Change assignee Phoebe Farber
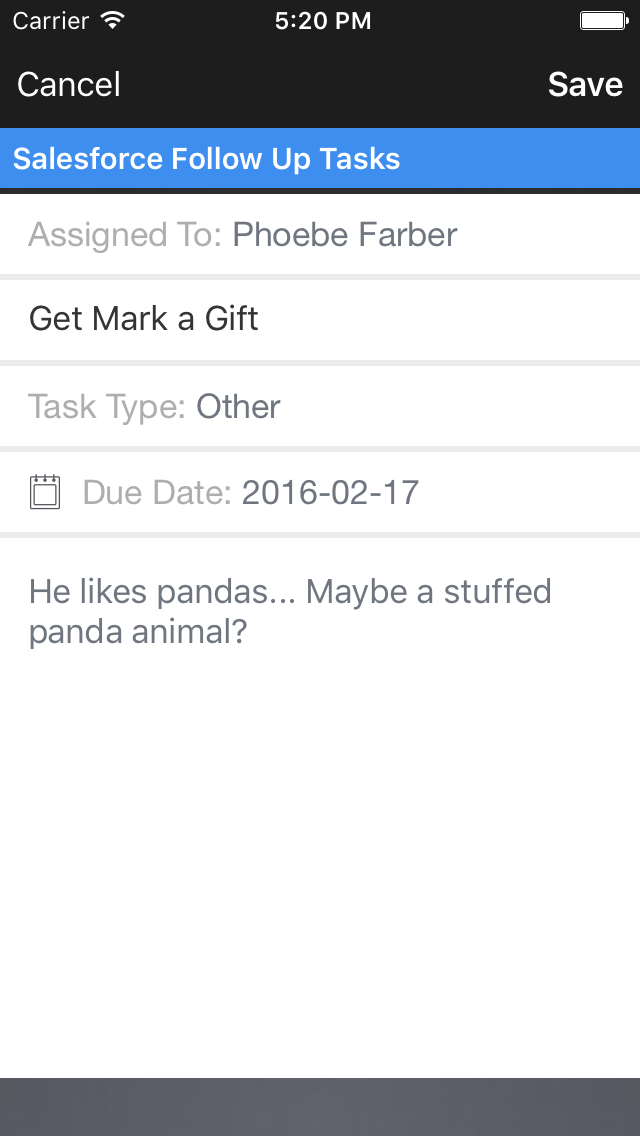Screen dimensions: 640x1136 point(345,235)
